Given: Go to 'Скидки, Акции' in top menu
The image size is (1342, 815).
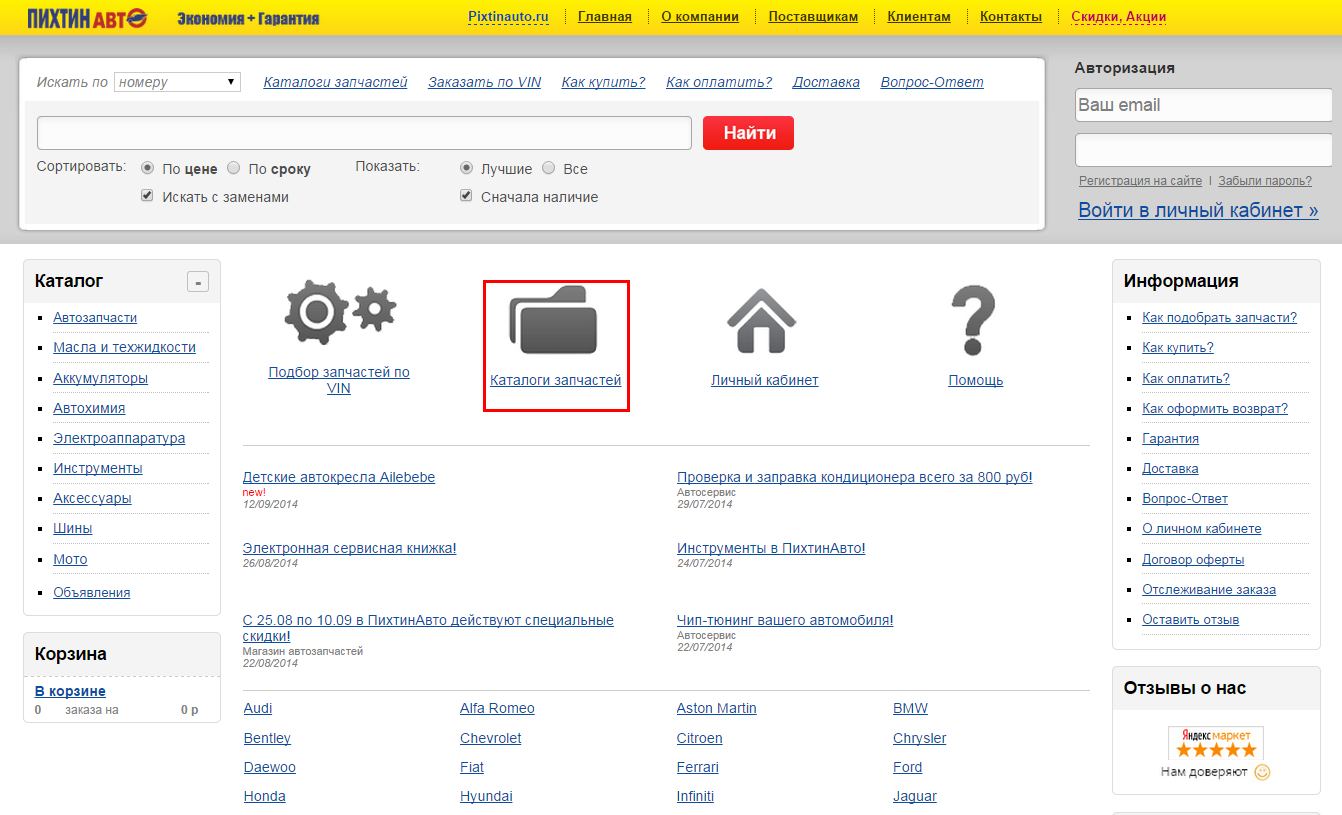Looking at the screenshot, I should pyautogui.click(x=1118, y=17).
